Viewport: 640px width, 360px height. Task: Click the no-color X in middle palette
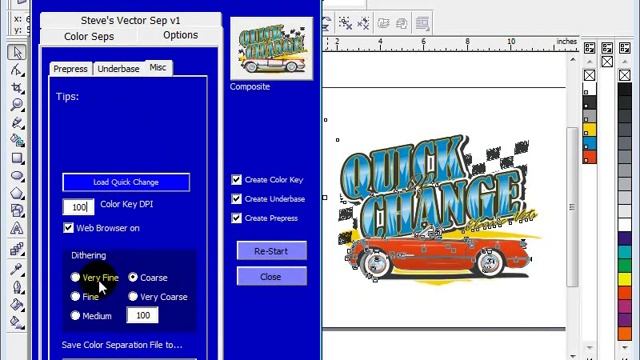coord(607,62)
